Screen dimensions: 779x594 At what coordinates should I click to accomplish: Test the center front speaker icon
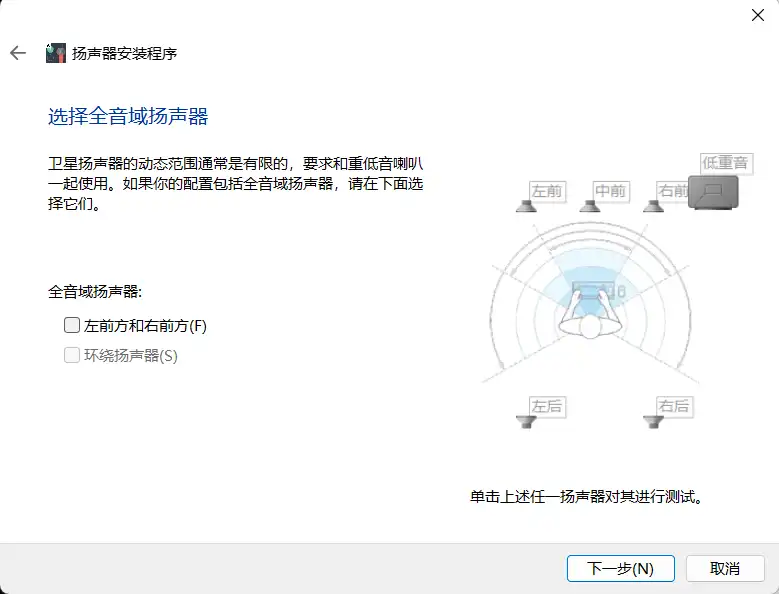pyautogui.click(x=590, y=206)
